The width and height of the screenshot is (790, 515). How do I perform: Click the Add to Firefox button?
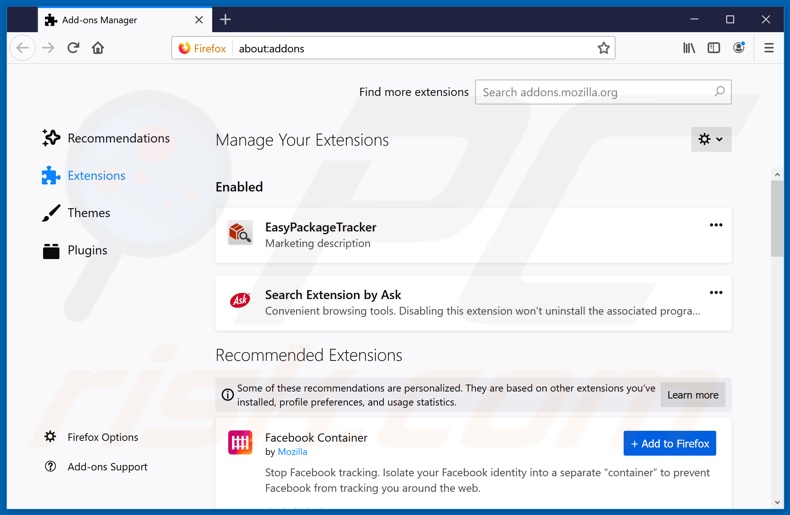[670, 443]
